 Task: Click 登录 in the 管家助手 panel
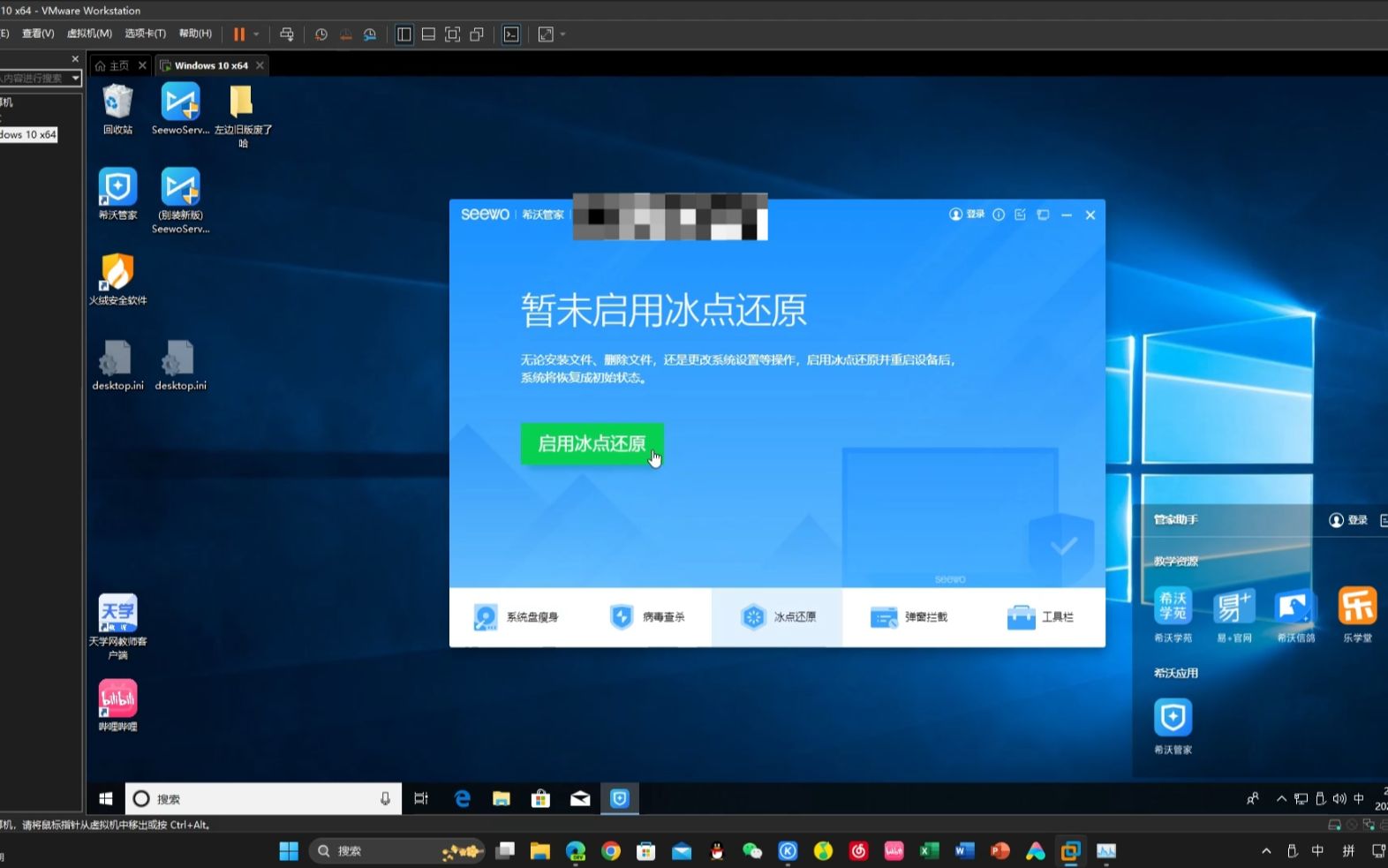pos(1348,520)
